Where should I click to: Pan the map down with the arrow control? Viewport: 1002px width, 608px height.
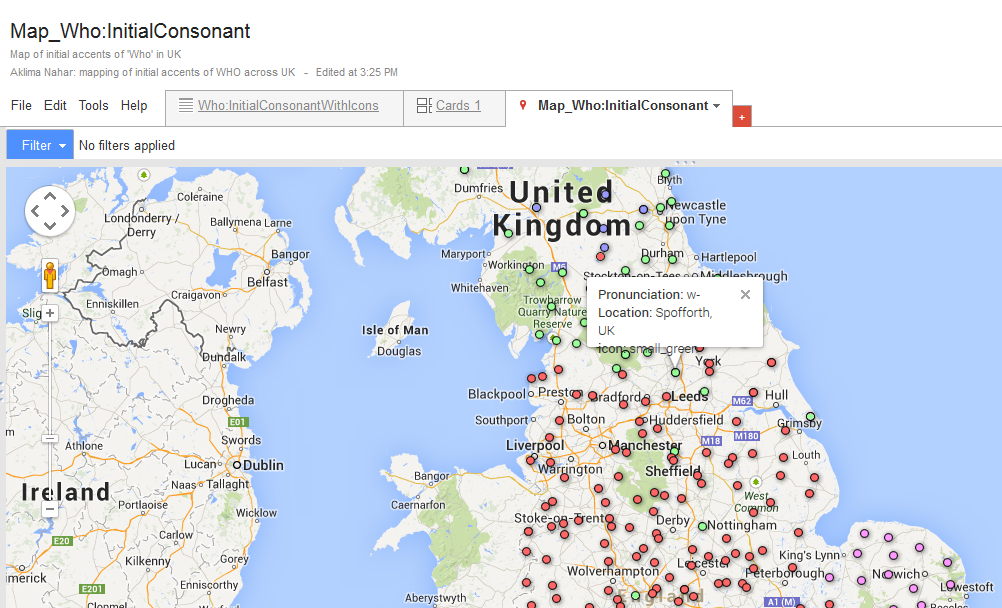50,225
